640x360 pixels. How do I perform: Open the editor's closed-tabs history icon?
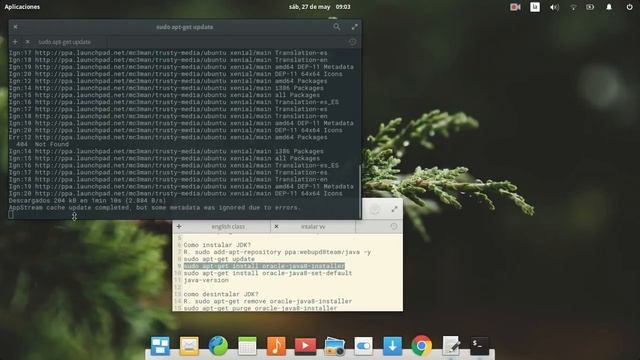(x=393, y=226)
